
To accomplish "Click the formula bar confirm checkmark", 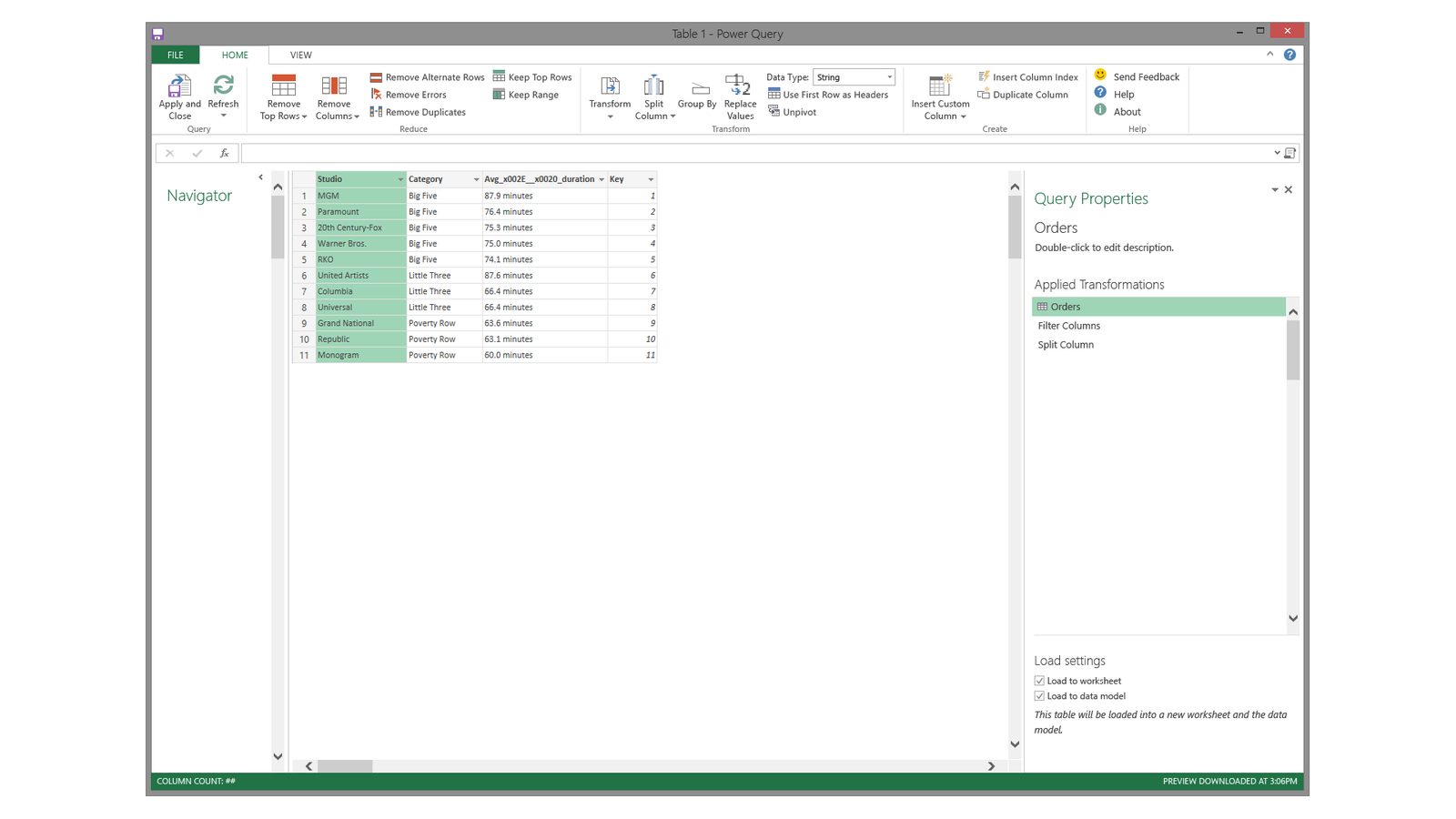I will pos(197,153).
